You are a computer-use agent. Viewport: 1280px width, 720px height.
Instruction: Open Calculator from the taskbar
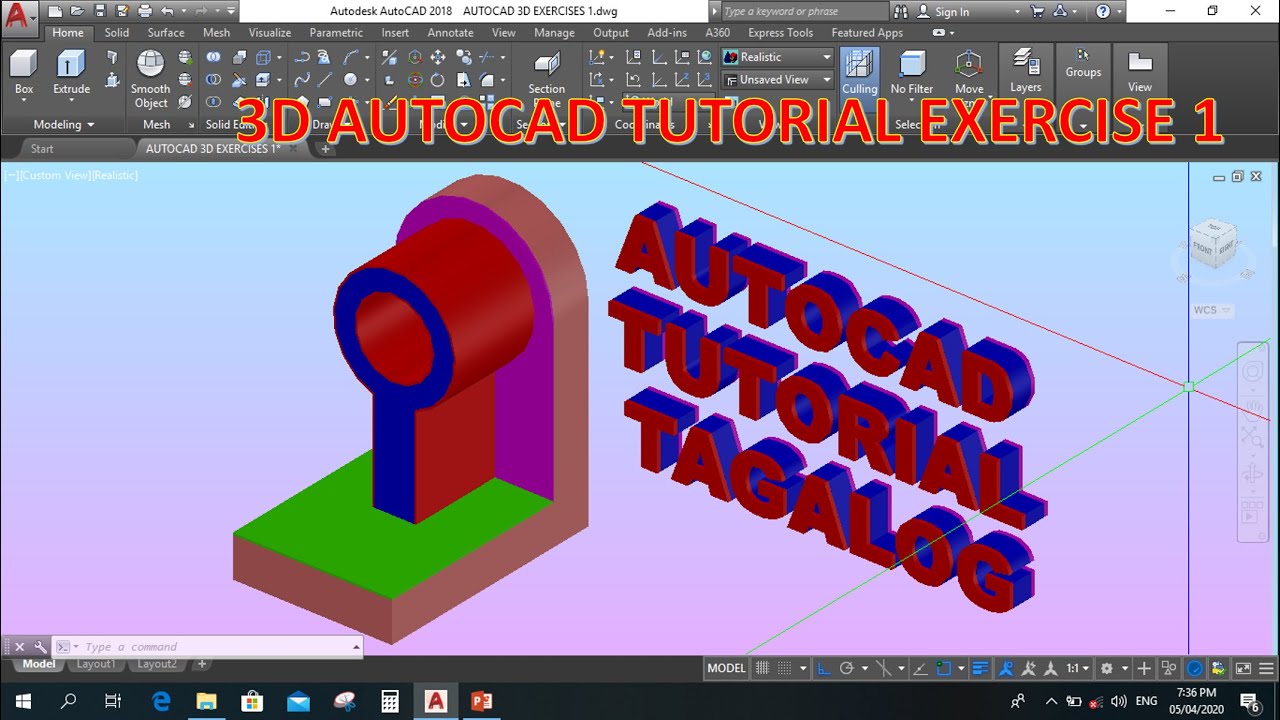coord(390,701)
